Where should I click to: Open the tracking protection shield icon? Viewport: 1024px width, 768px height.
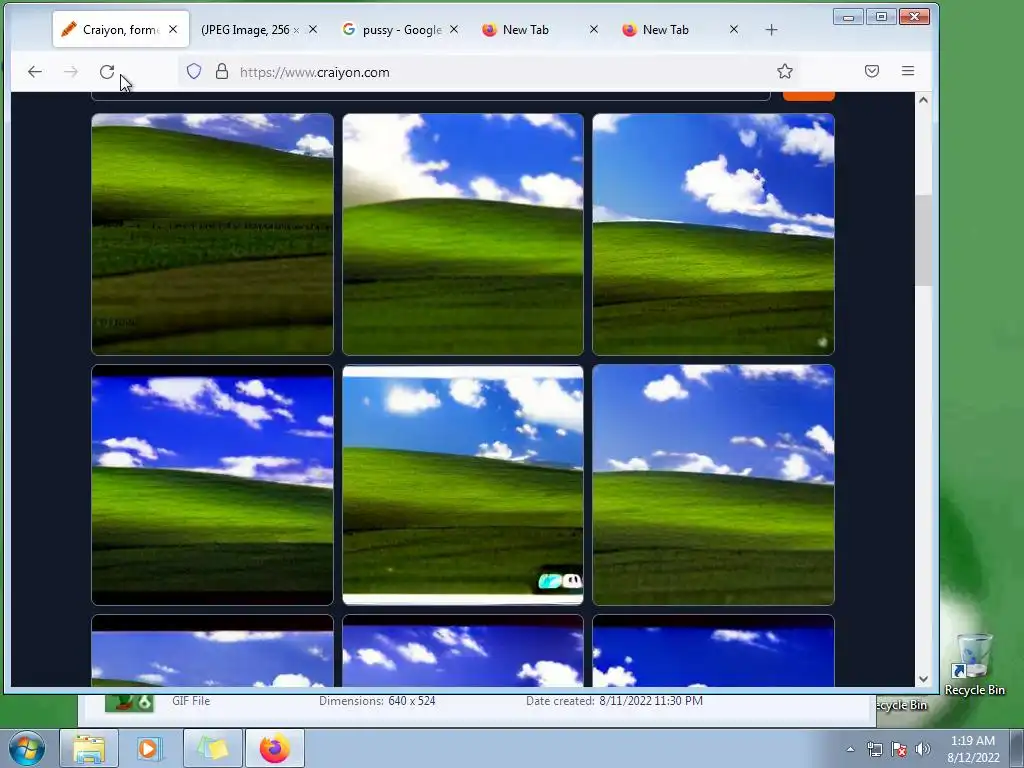click(194, 71)
